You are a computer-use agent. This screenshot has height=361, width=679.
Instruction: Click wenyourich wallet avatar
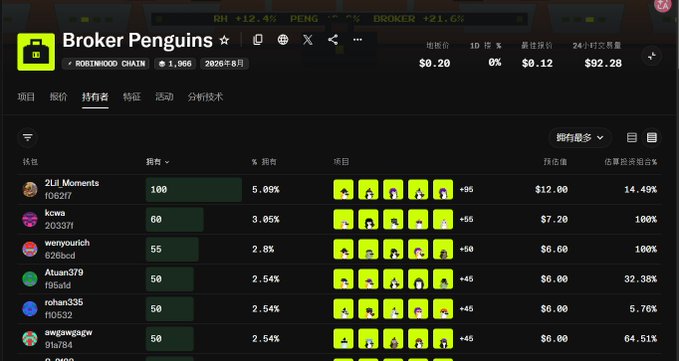click(30, 249)
